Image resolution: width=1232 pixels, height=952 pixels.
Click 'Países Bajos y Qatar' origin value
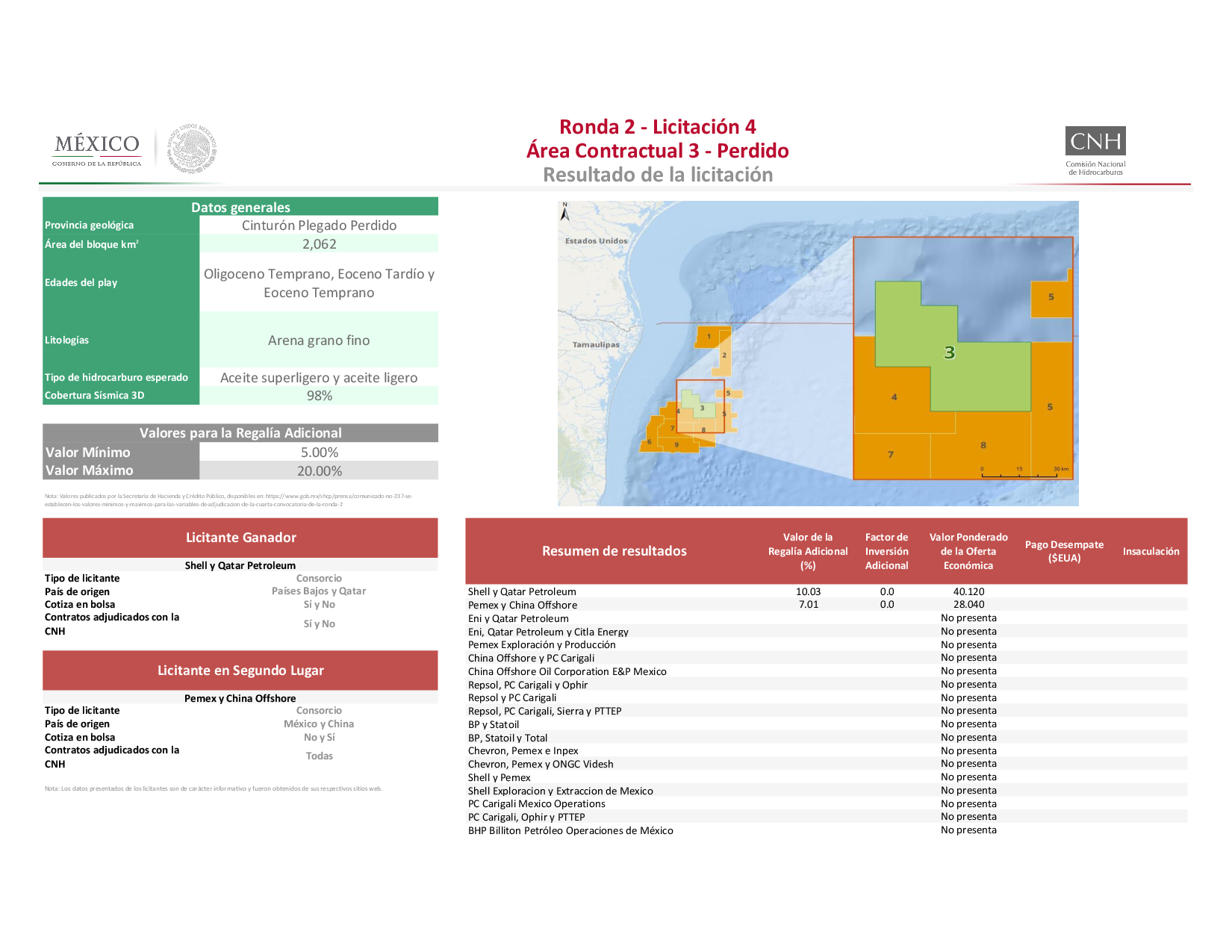[319, 591]
